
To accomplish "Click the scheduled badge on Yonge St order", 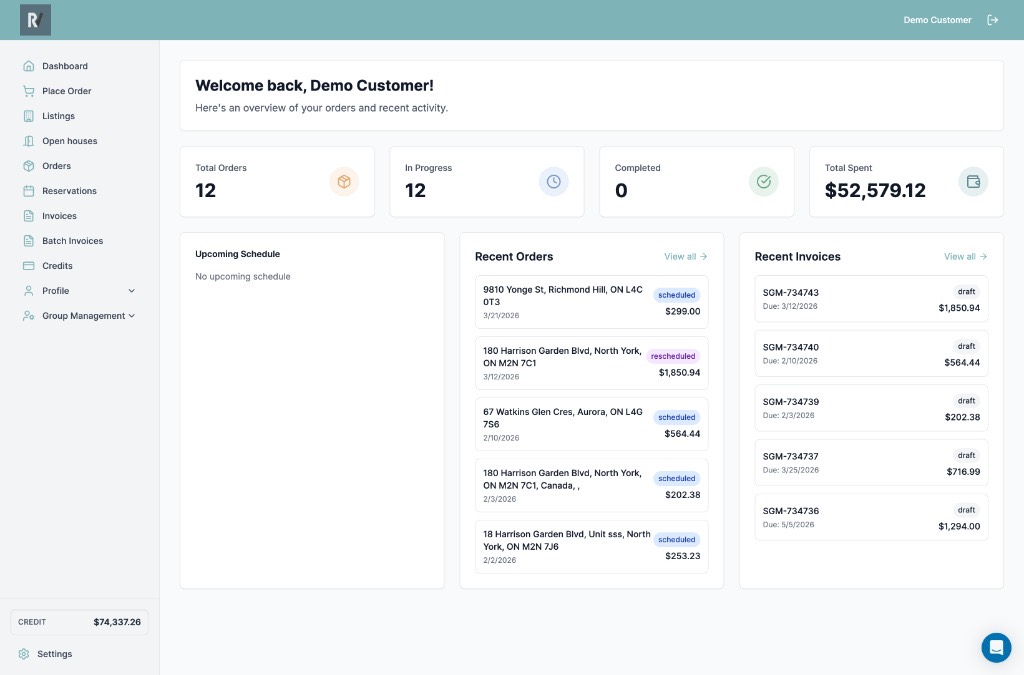I will [x=677, y=295].
